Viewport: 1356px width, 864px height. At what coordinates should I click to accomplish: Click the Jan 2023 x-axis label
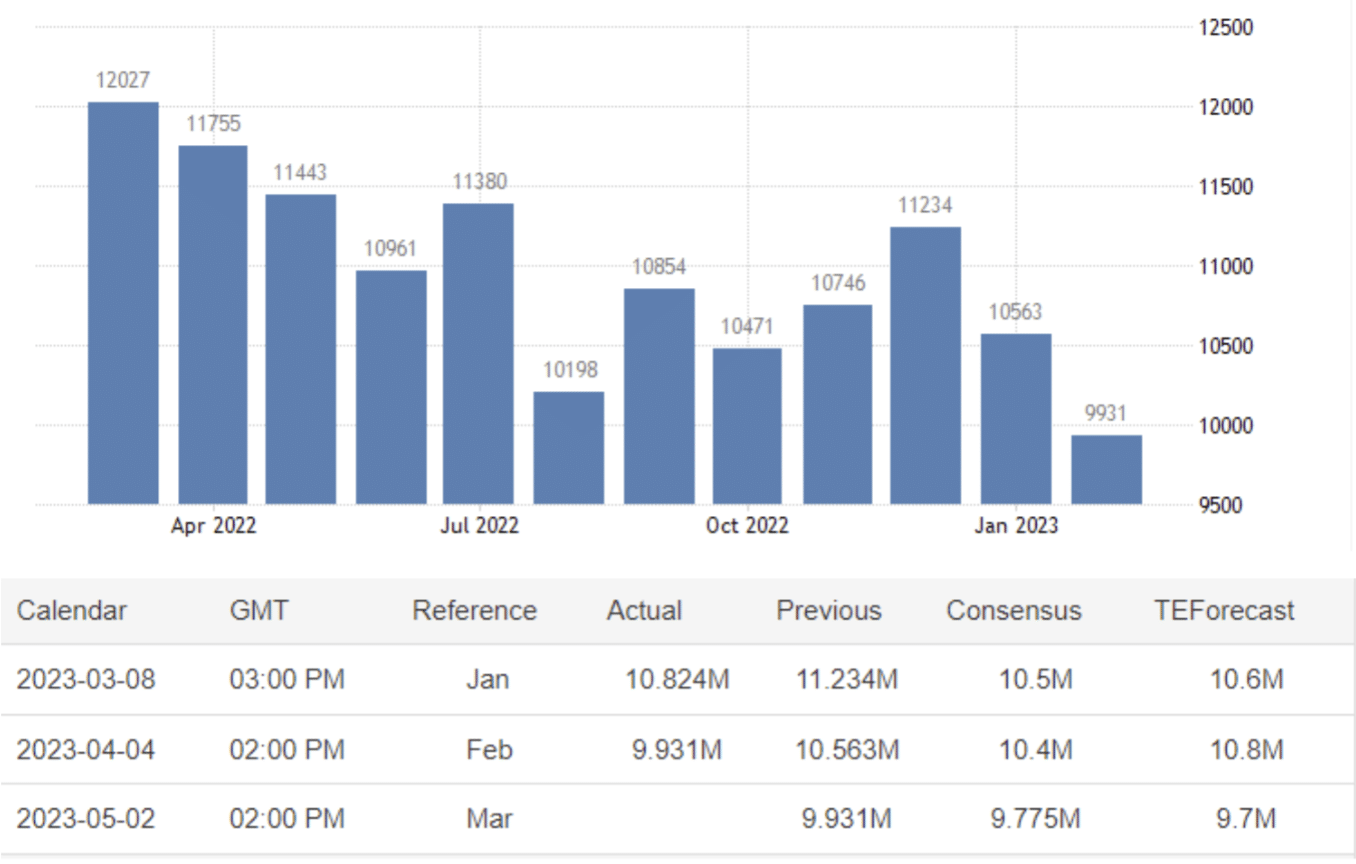(1016, 526)
